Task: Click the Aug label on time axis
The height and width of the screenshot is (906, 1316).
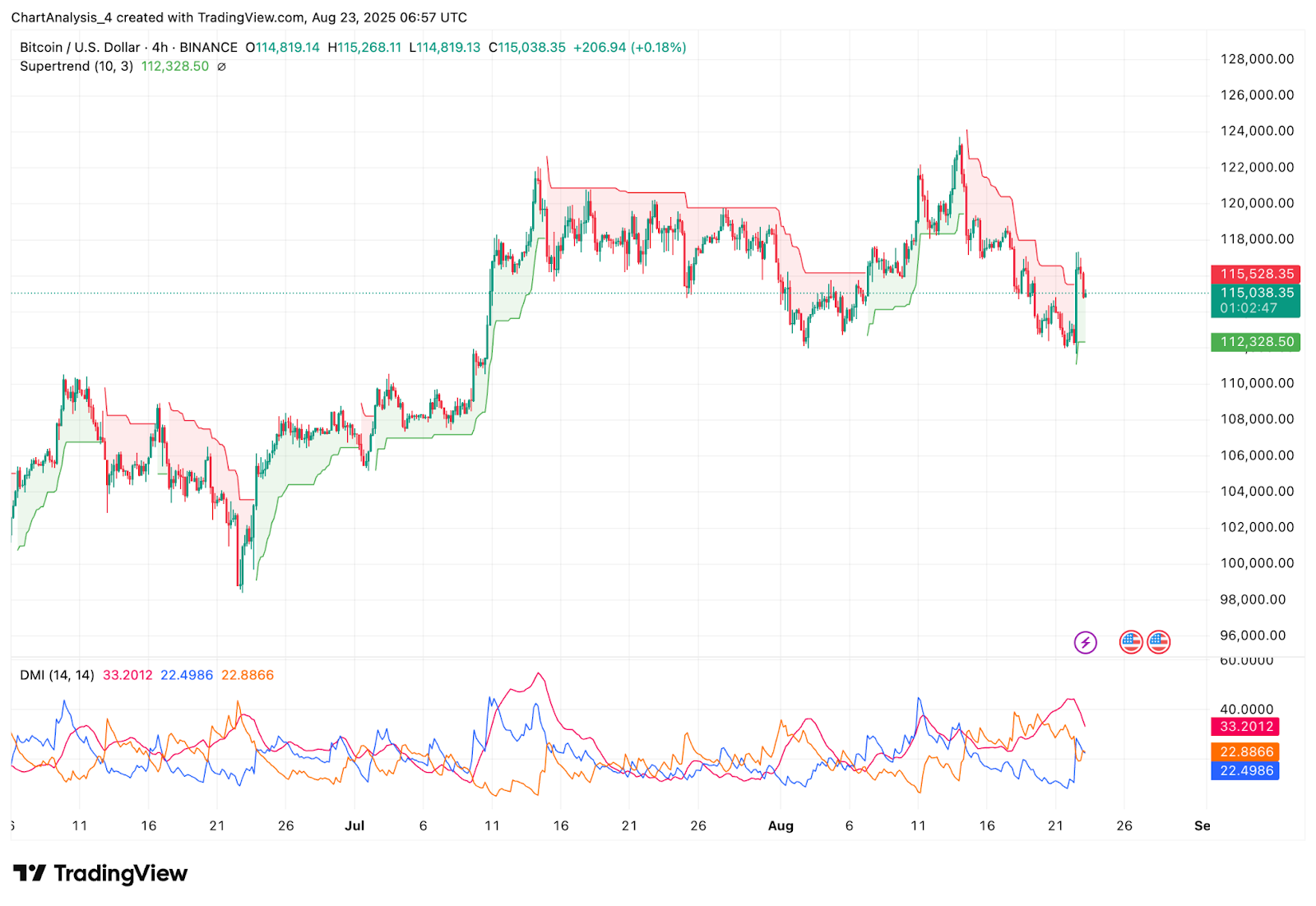Action: [781, 825]
